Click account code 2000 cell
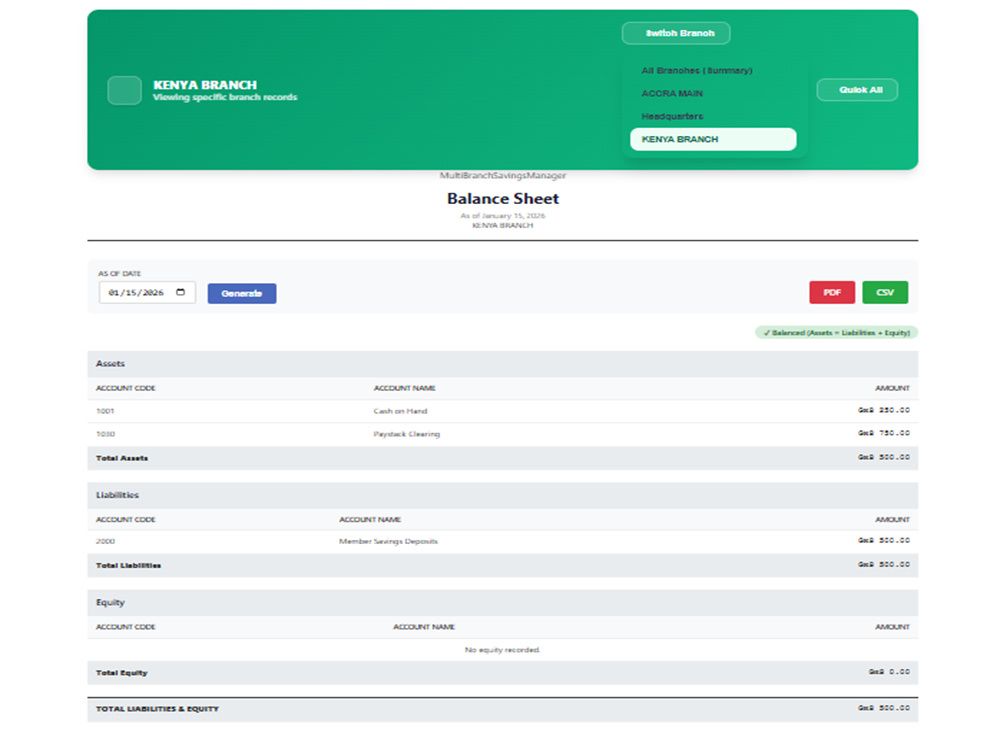Screen dimensions: 1000x750 [105, 541]
